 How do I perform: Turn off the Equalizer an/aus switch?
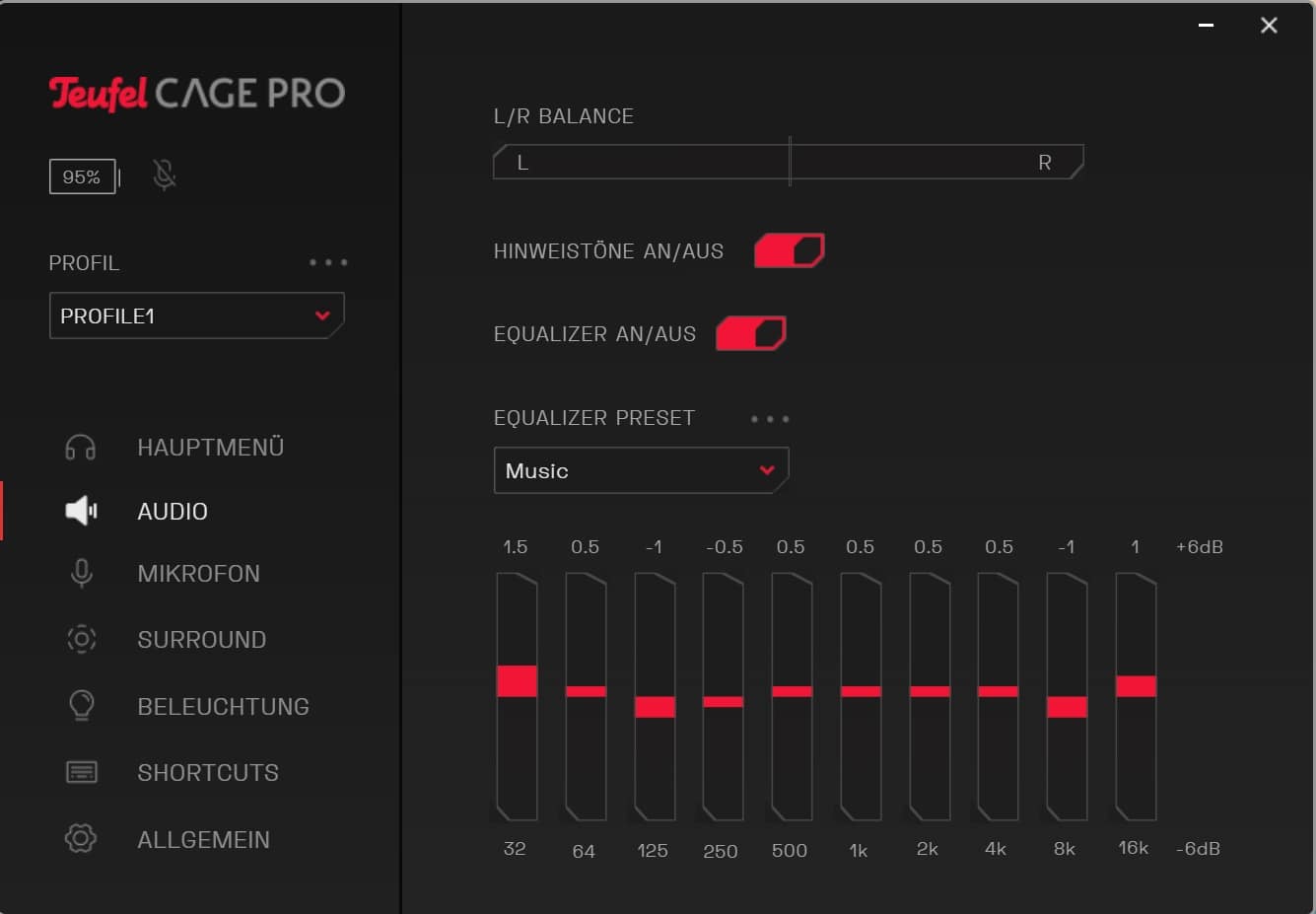tap(750, 334)
